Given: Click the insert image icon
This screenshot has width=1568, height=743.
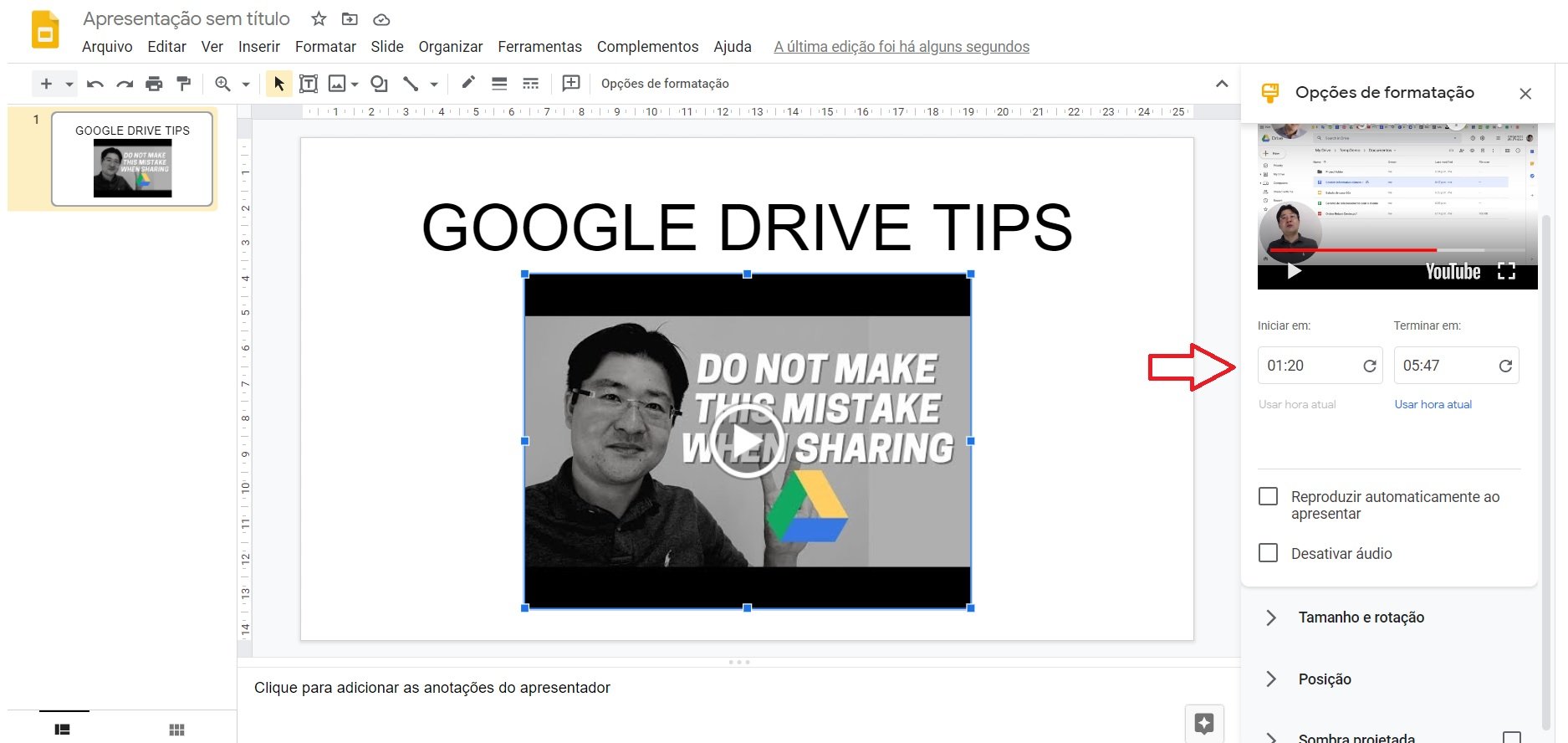Looking at the screenshot, I should pyautogui.click(x=337, y=84).
